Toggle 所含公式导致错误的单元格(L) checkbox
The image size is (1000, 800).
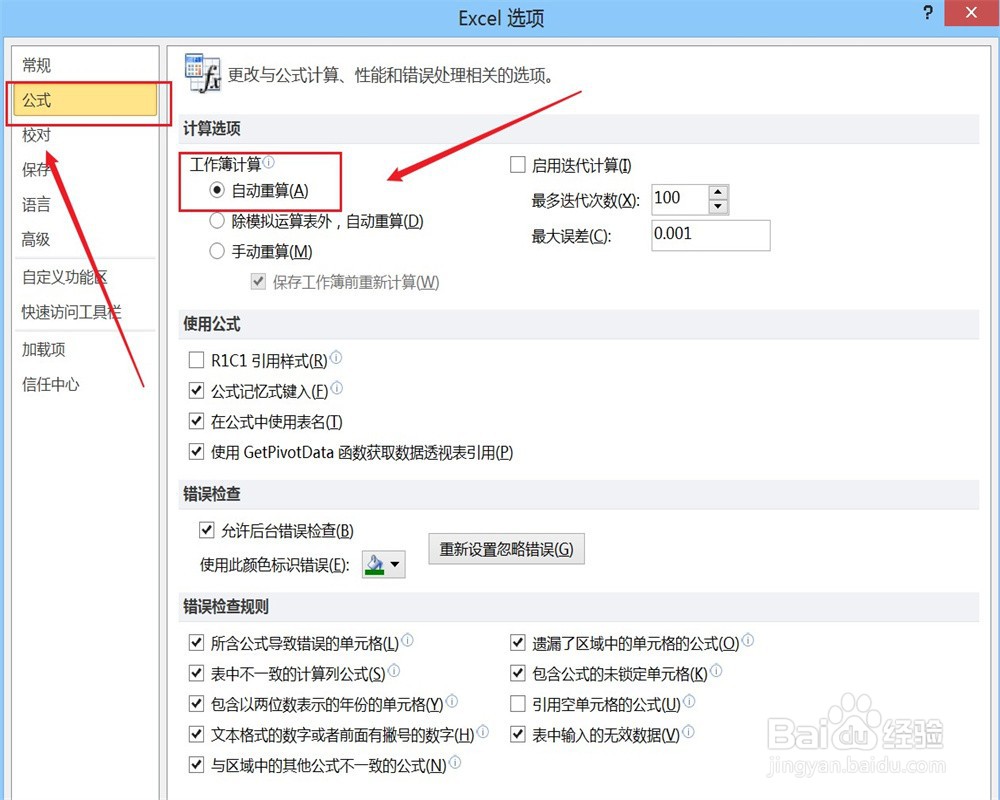(x=196, y=643)
